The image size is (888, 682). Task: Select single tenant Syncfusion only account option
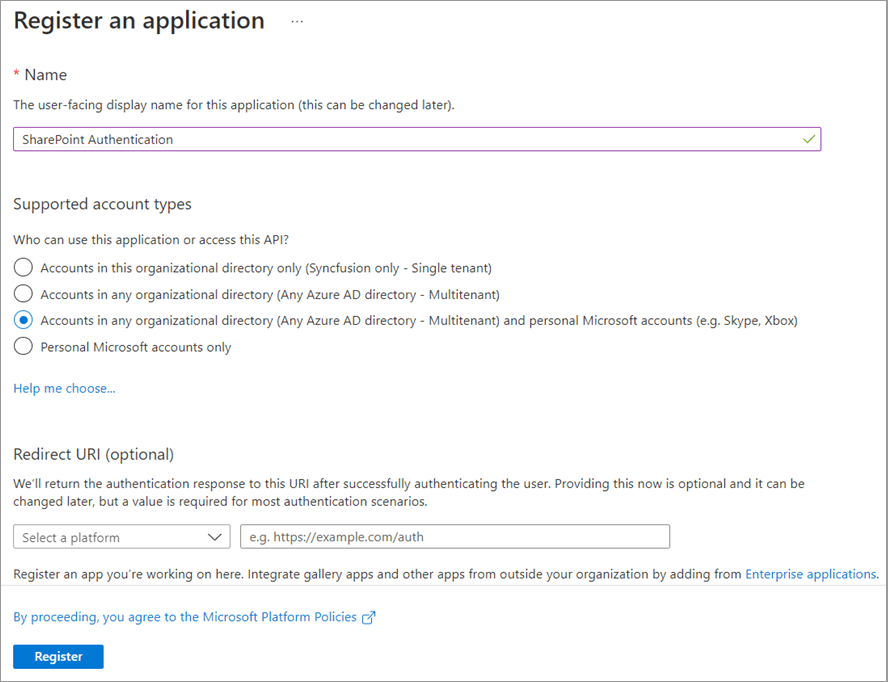coord(23,268)
